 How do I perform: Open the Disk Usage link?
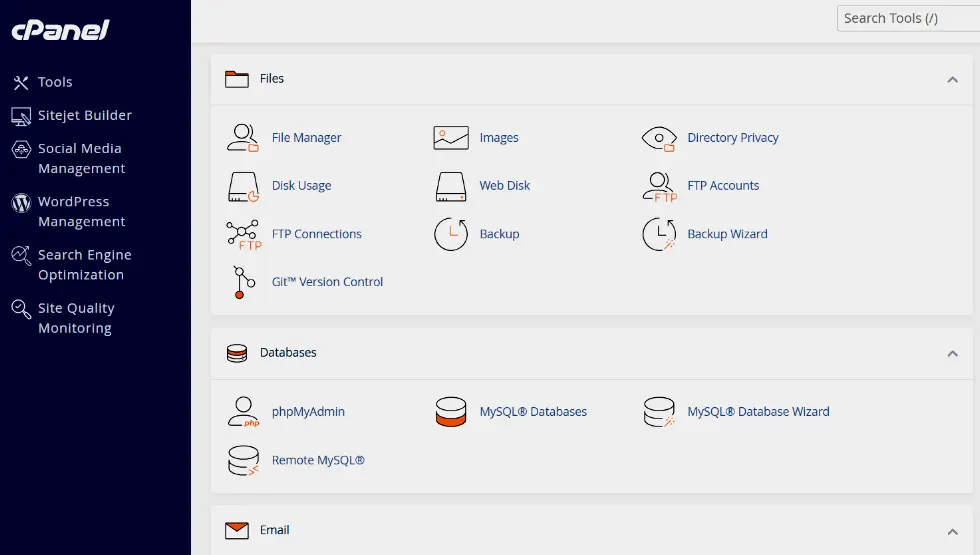pos(301,186)
